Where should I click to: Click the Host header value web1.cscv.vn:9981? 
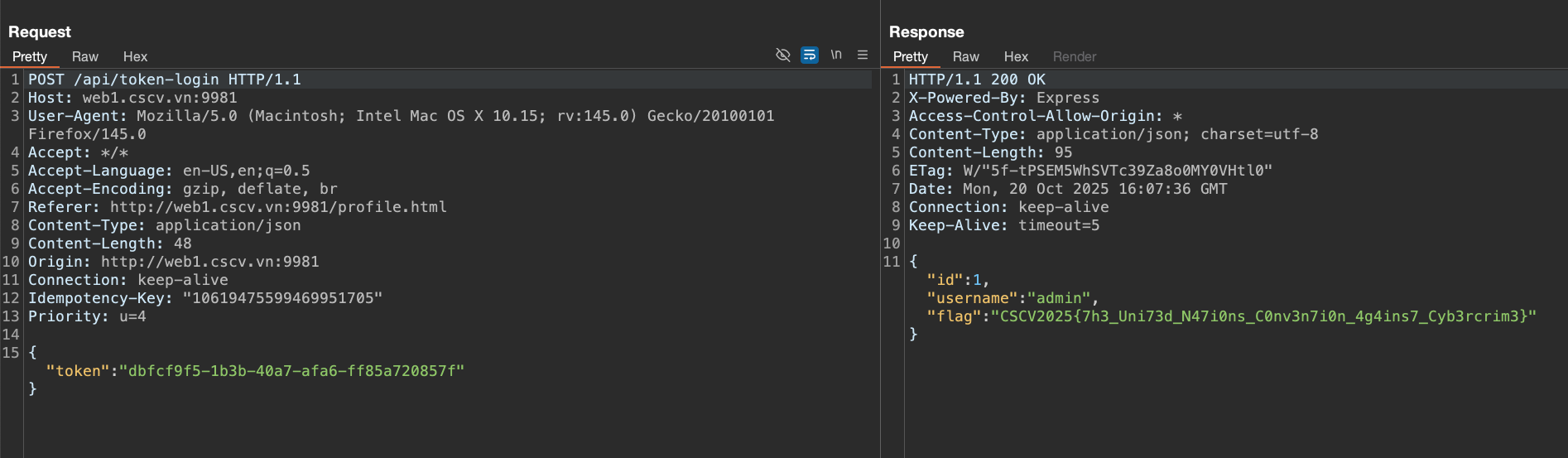coord(159,98)
